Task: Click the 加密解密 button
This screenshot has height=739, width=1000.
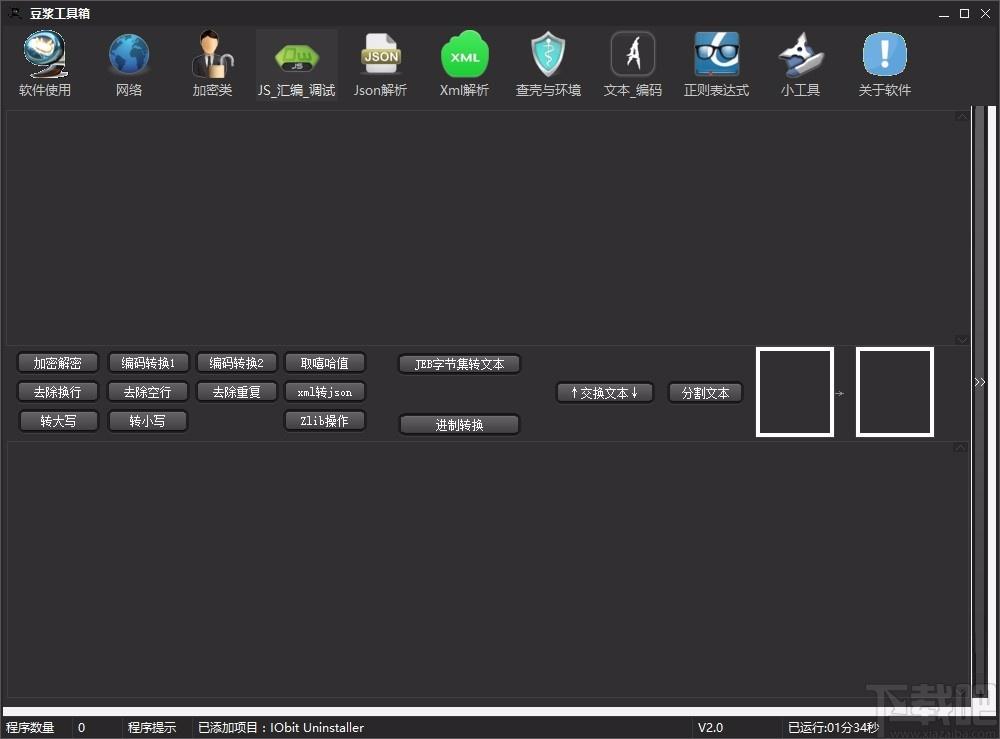Action: click(x=57, y=363)
